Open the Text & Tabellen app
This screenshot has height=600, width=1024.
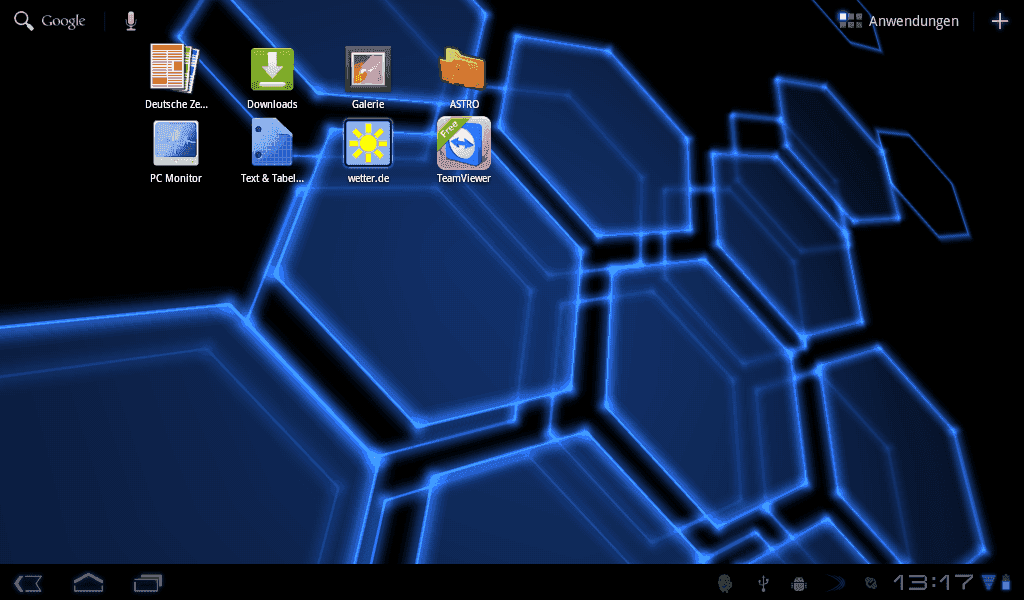click(272, 150)
